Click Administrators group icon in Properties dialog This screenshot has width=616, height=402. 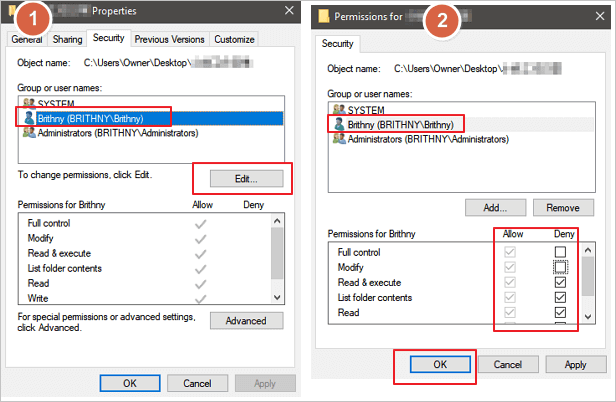pyautogui.click(x=28, y=131)
